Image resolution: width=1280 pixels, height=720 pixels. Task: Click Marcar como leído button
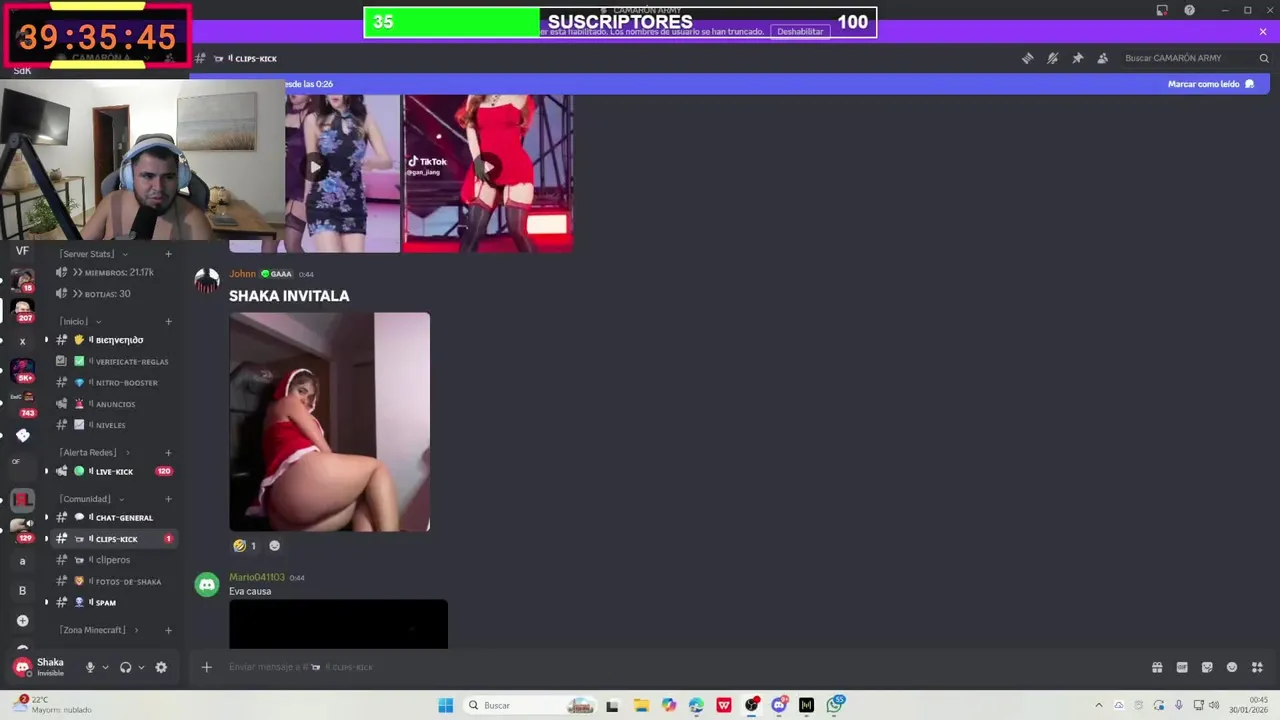click(x=1210, y=84)
